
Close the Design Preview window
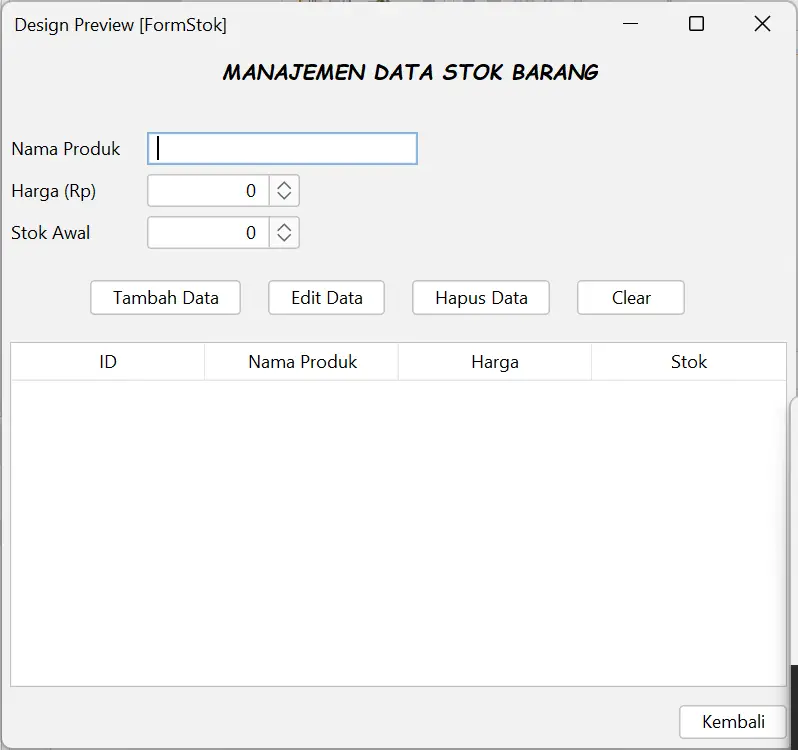point(762,24)
